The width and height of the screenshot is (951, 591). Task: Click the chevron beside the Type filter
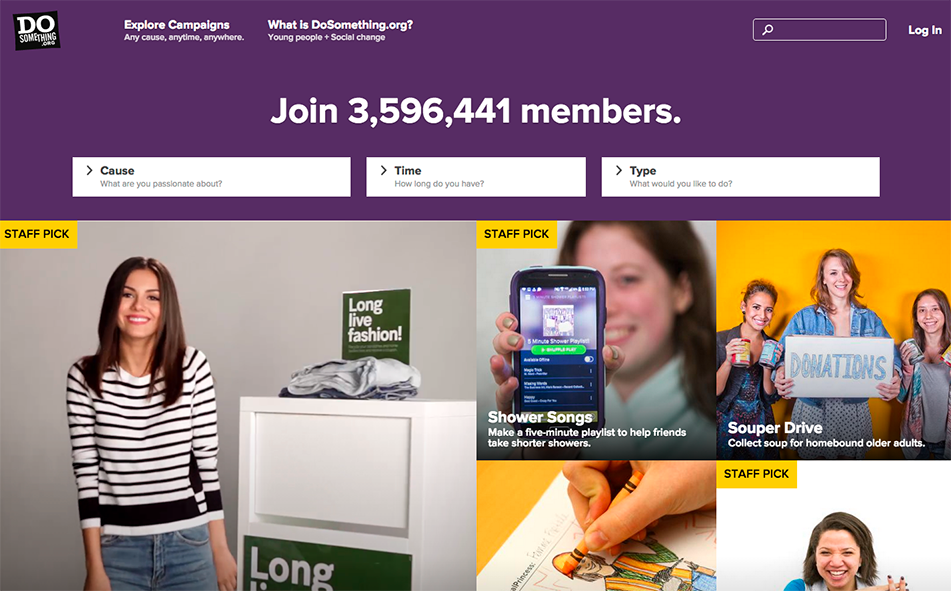click(x=619, y=171)
